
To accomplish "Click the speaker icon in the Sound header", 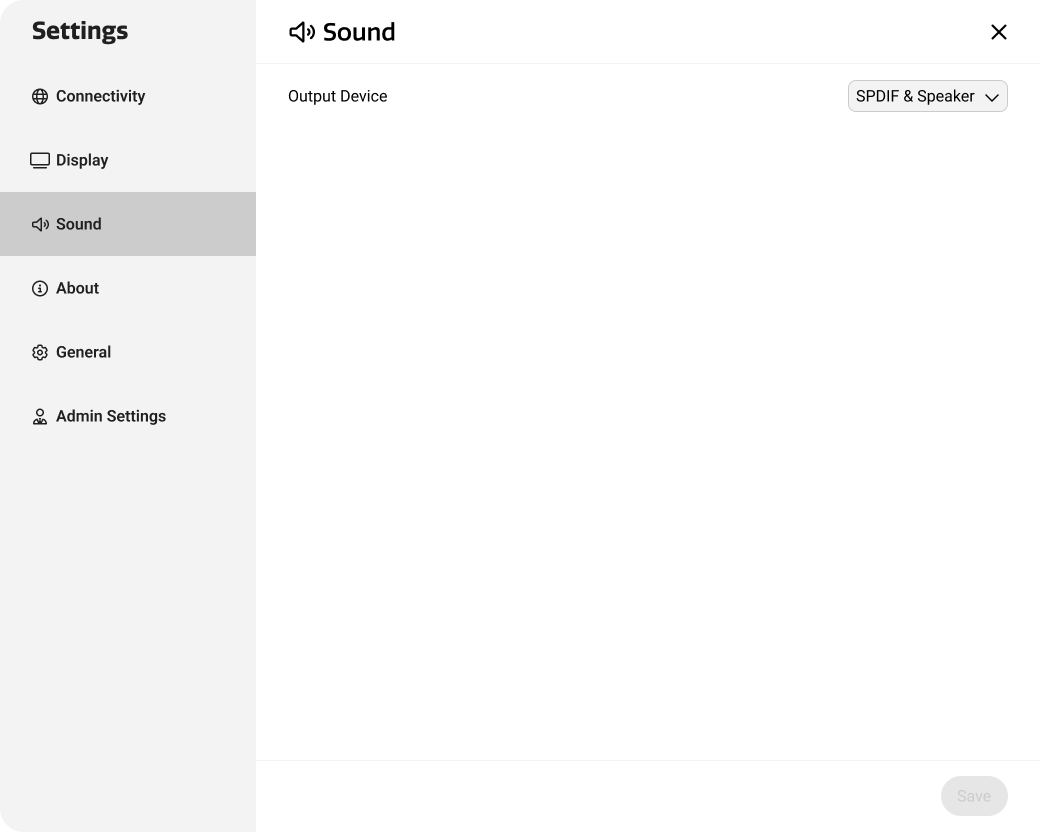I will 302,31.
